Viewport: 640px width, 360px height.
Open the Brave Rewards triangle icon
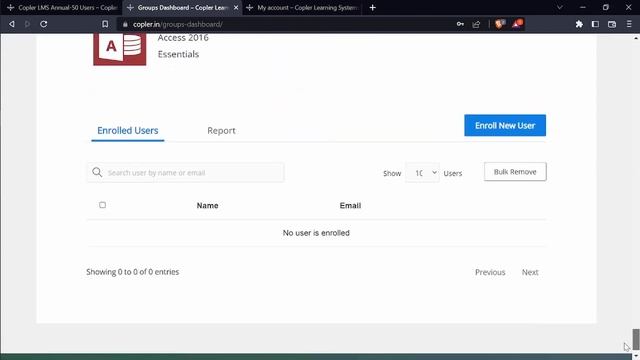[x=518, y=24]
